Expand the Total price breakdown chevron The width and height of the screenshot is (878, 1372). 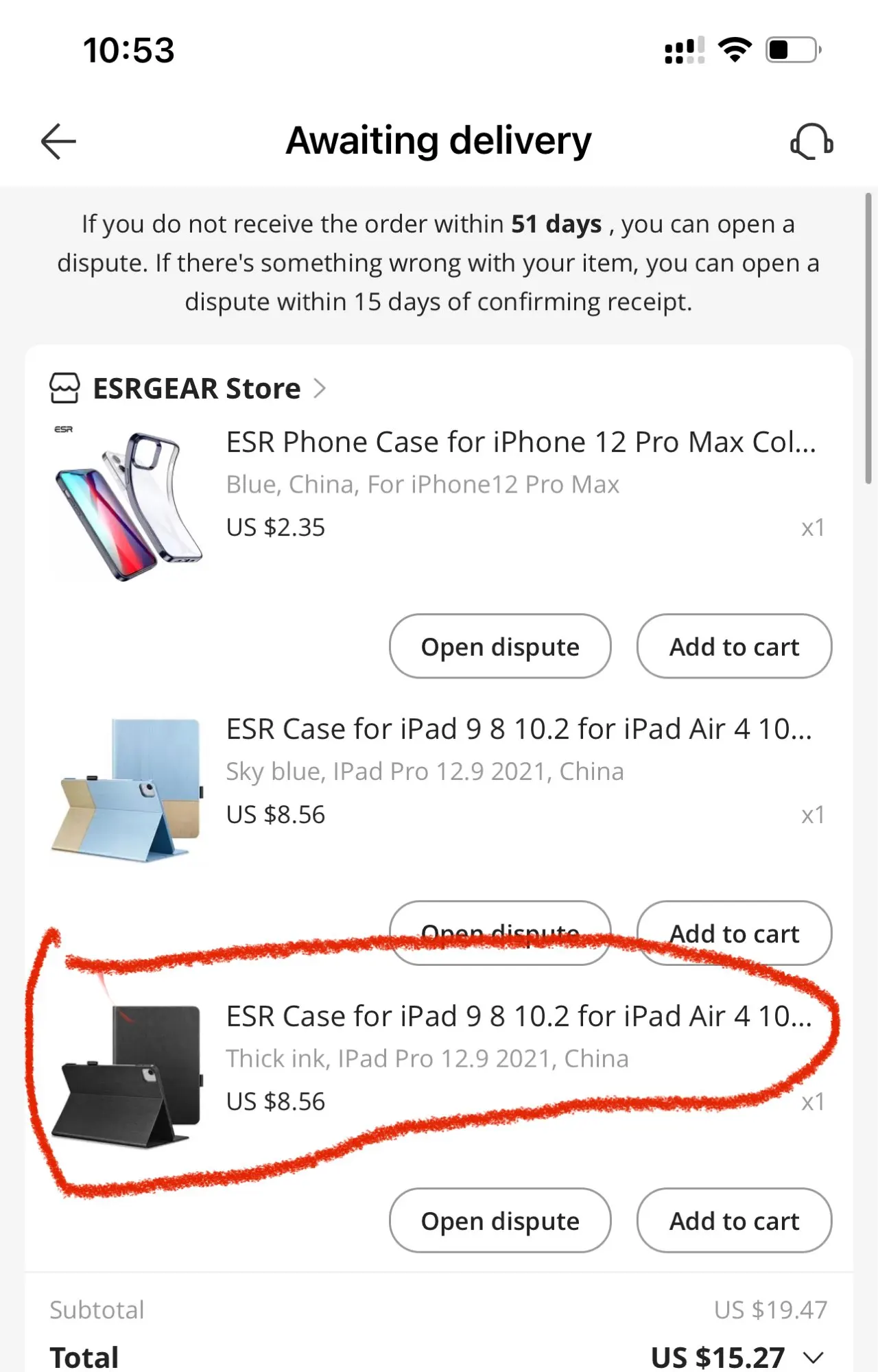click(x=814, y=1357)
